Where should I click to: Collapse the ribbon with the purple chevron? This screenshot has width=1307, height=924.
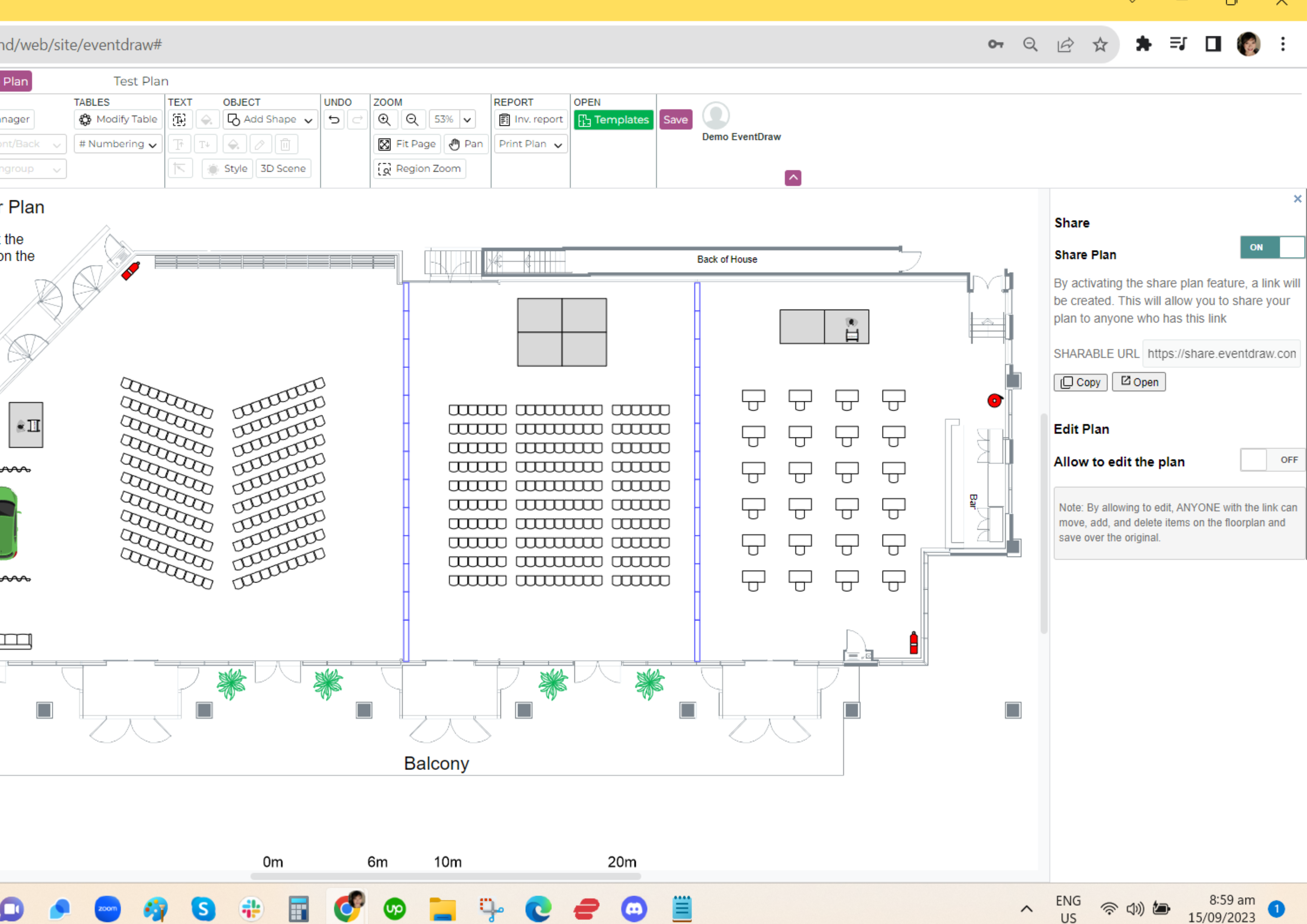[792, 178]
